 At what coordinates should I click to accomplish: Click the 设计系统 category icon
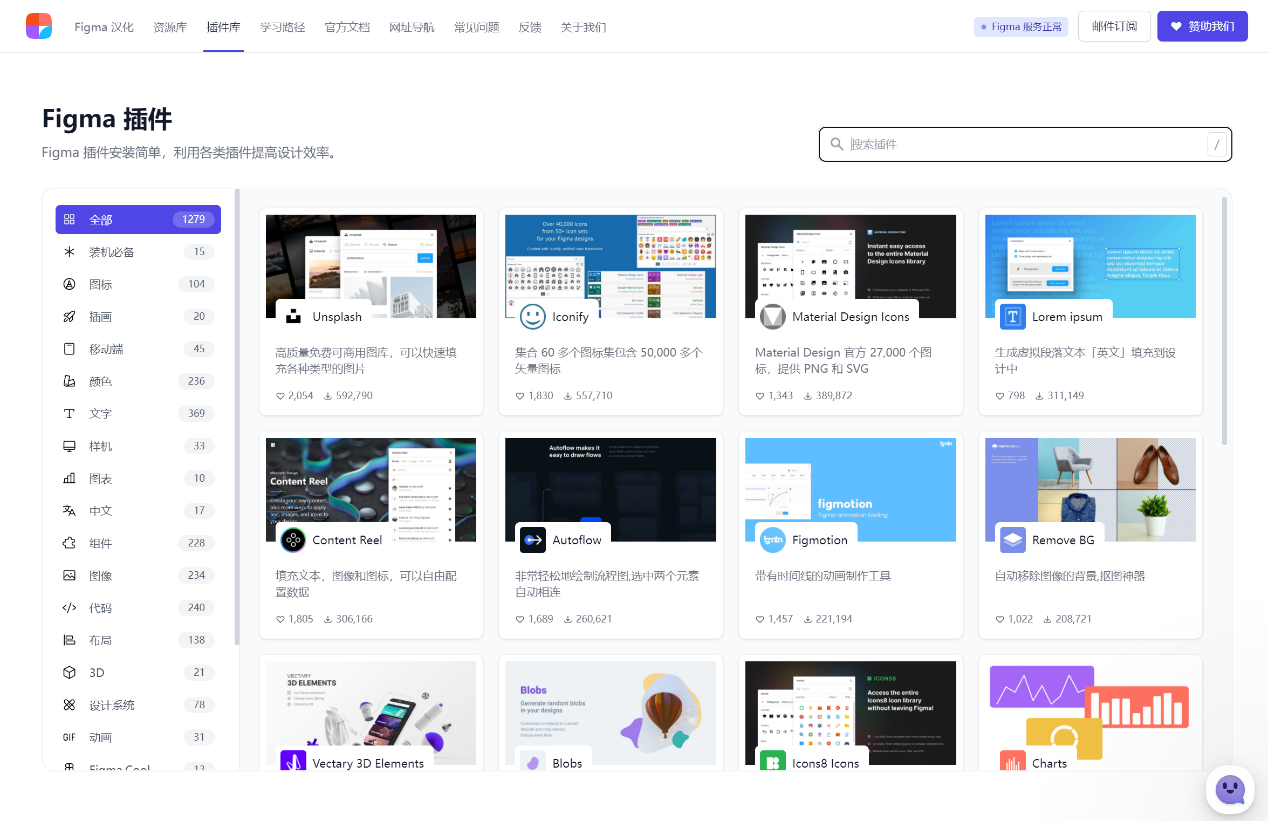pos(69,705)
